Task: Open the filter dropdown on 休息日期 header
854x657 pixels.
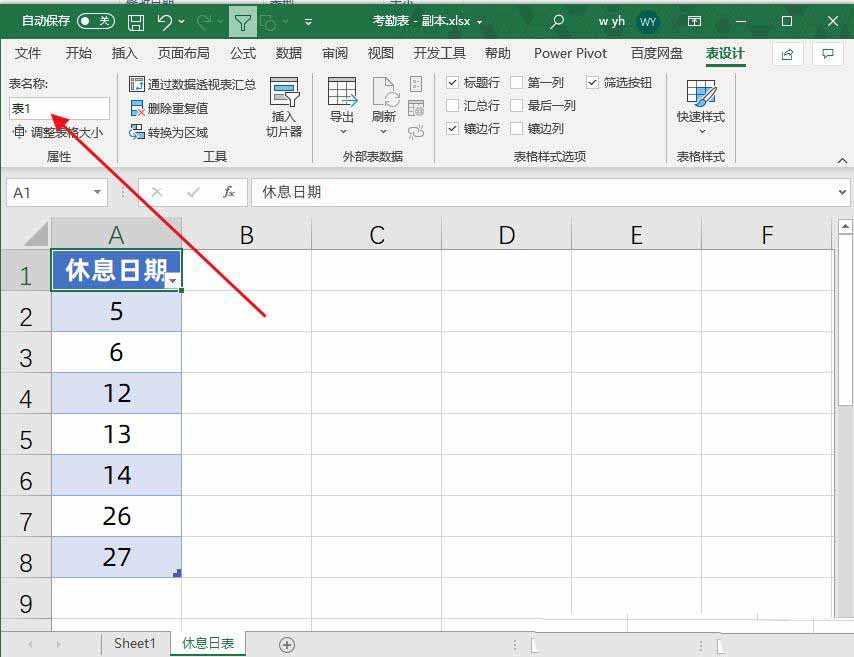Action: click(173, 282)
